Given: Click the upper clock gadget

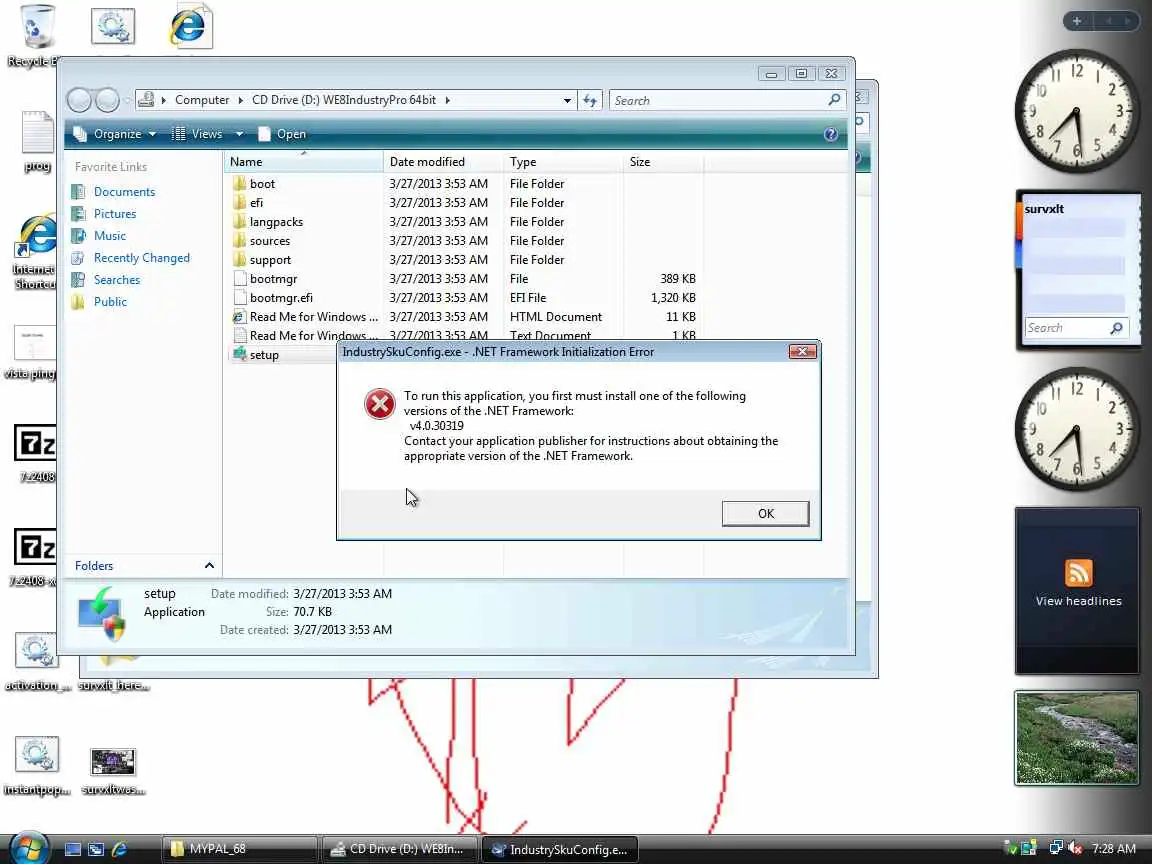Looking at the screenshot, I should coord(1077,110).
